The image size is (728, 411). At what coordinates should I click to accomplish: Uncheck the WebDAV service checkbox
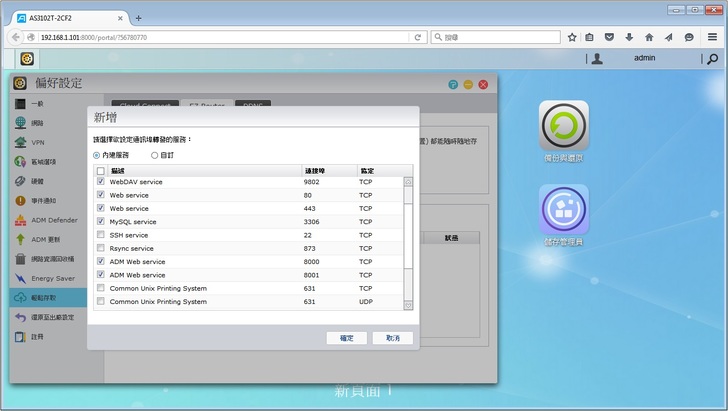point(100,182)
